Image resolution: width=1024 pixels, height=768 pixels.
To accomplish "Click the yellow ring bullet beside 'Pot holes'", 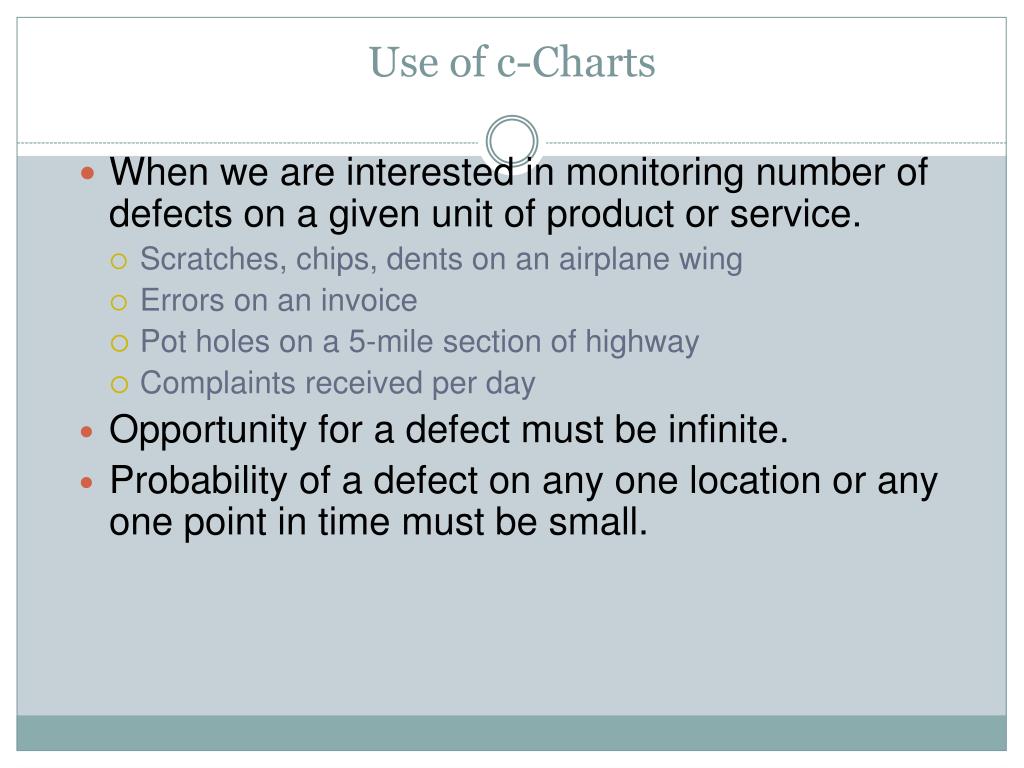I will [119, 344].
